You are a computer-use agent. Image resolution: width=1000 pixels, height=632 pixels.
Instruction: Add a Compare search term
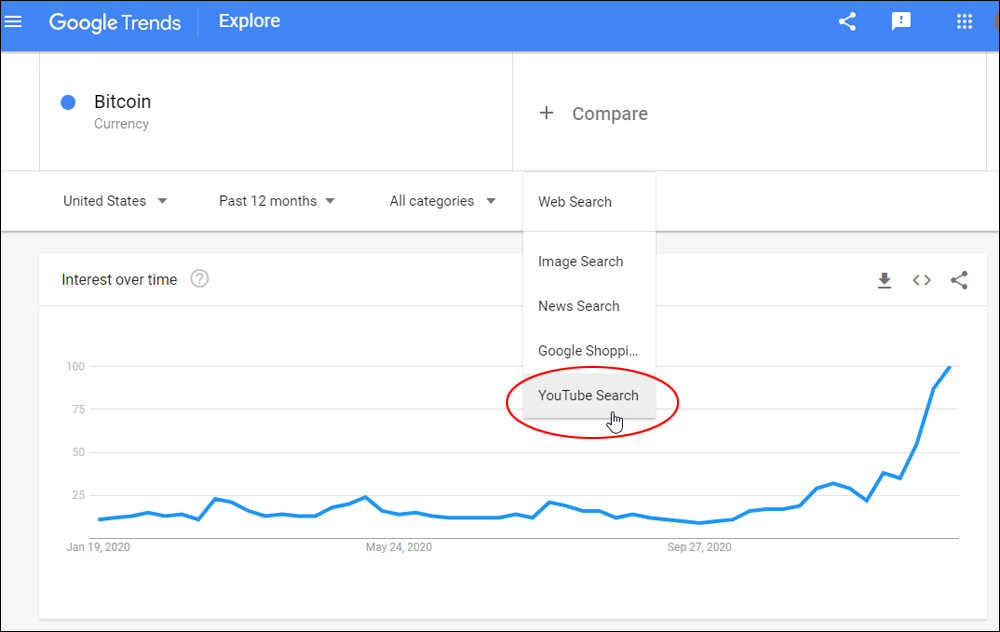594,114
